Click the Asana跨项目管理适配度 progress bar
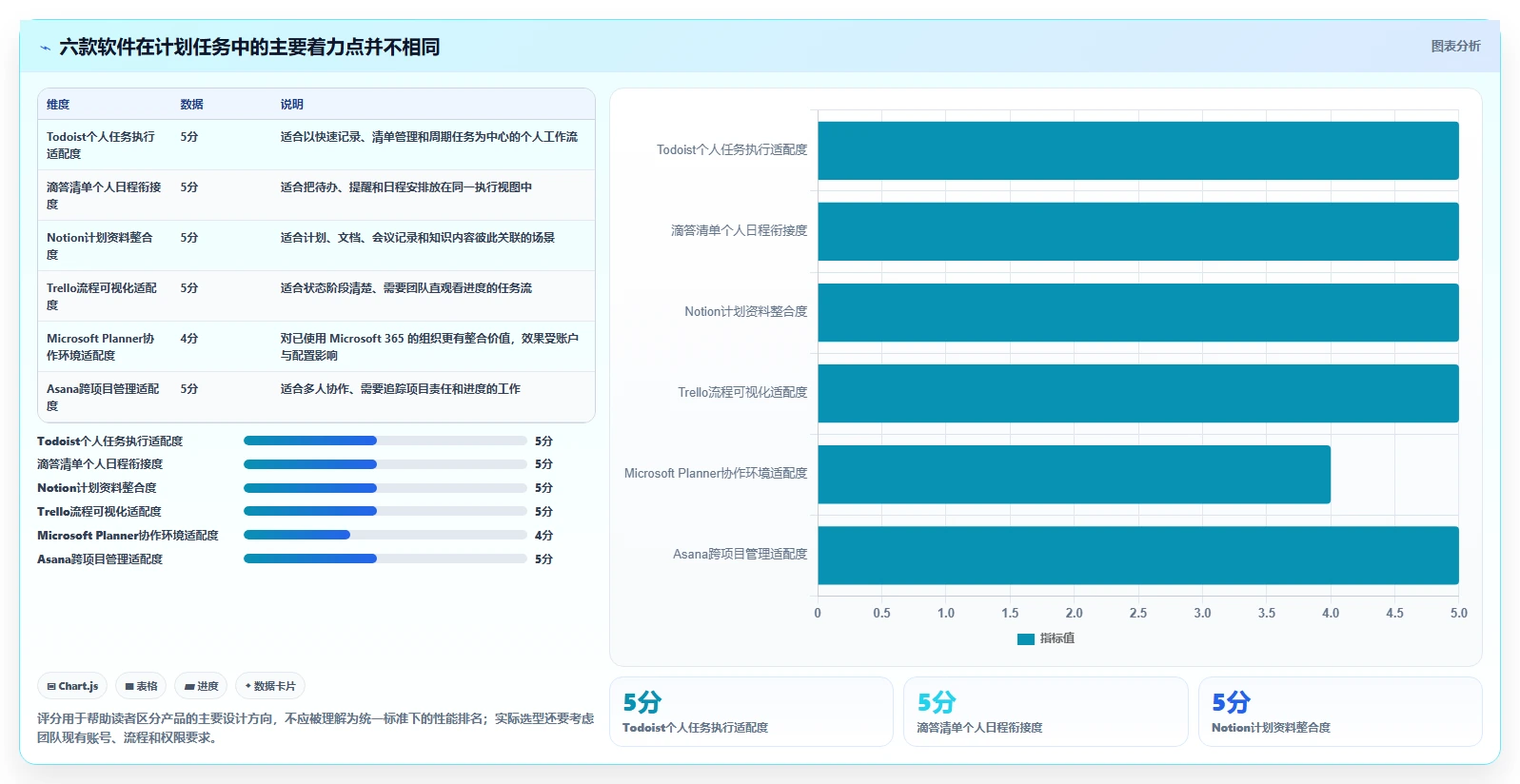 385,559
